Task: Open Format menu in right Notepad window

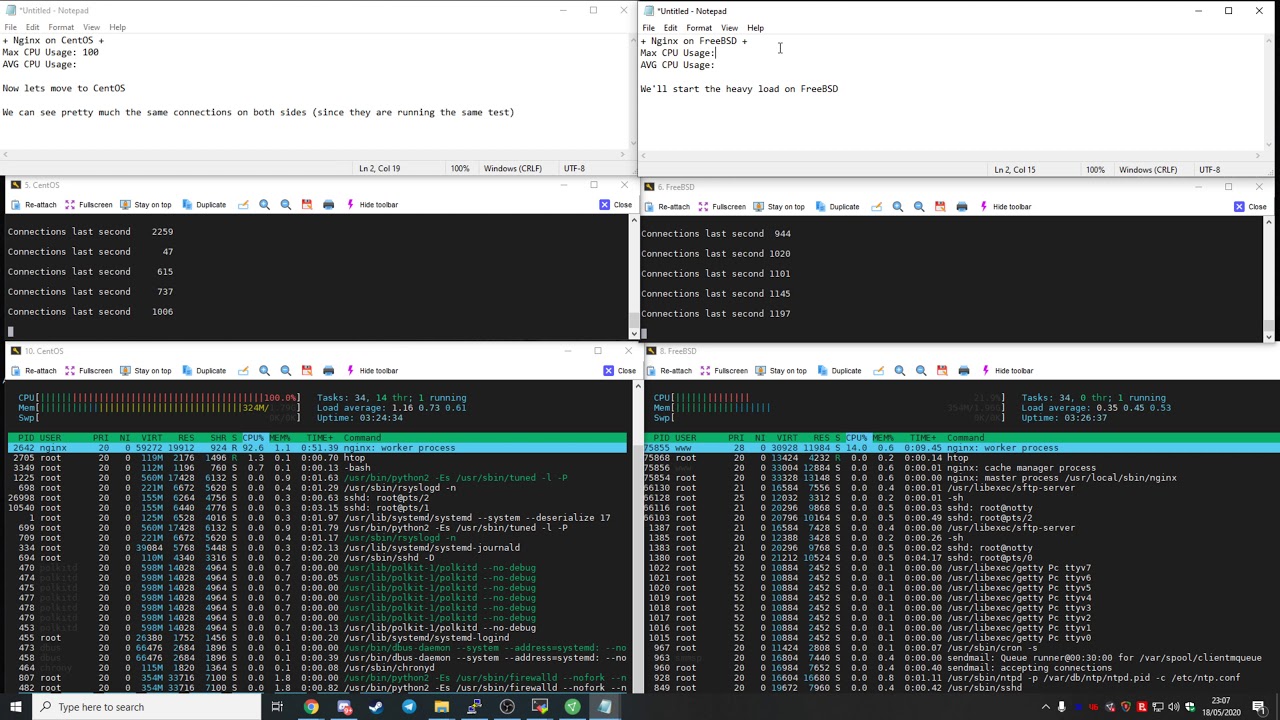Action: coord(699,28)
